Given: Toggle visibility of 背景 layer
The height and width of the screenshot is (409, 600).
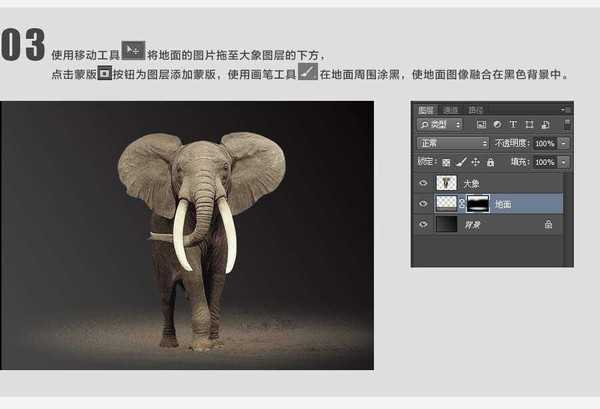Looking at the screenshot, I should pyautogui.click(x=423, y=225).
